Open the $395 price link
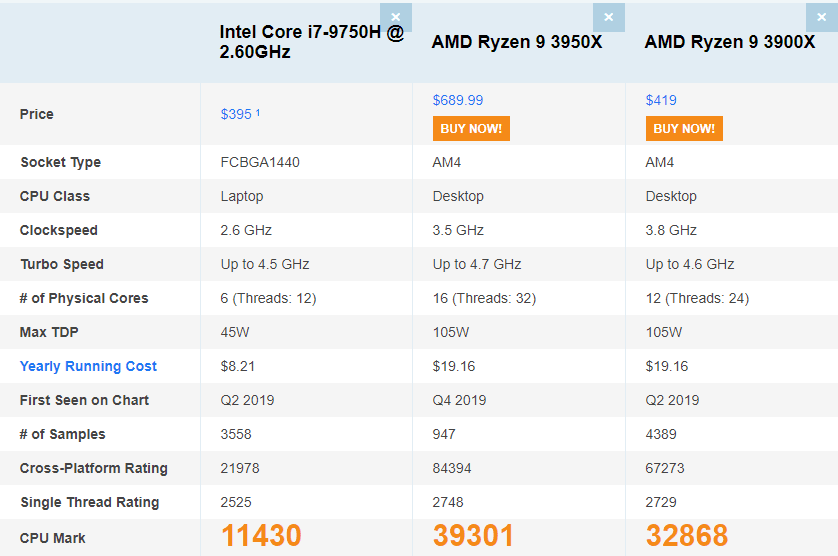 (x=236, y=114)
